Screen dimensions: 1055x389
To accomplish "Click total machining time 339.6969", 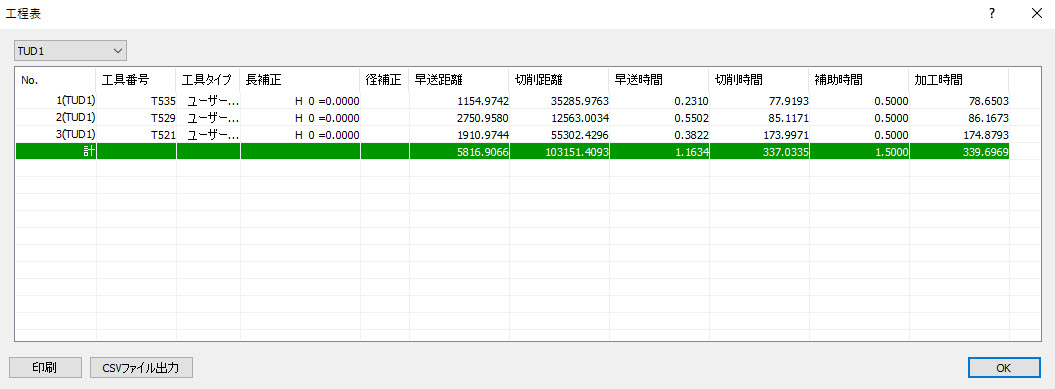I will coord(986,152).
